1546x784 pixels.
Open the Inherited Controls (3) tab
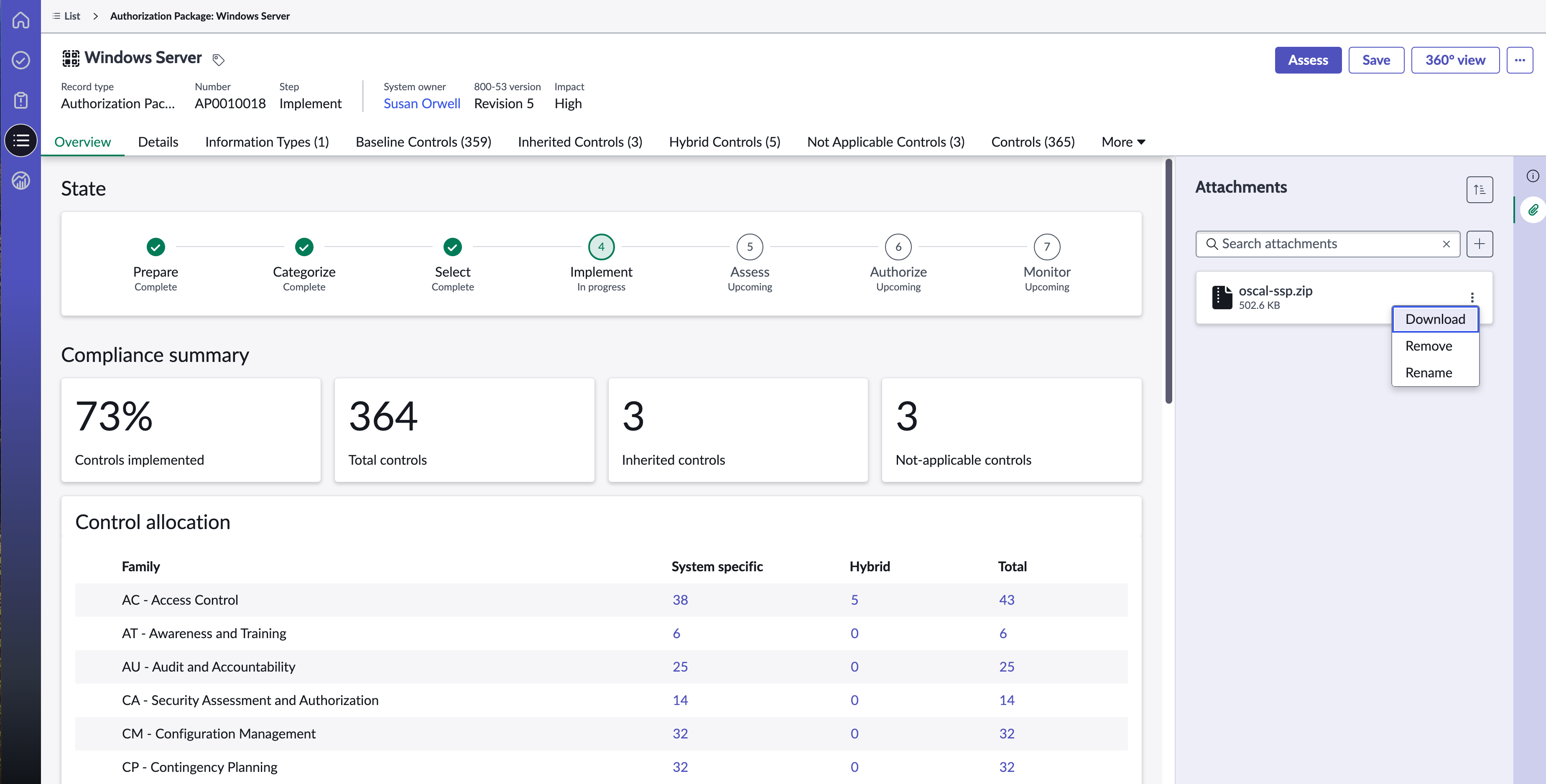tap(580, 142)
